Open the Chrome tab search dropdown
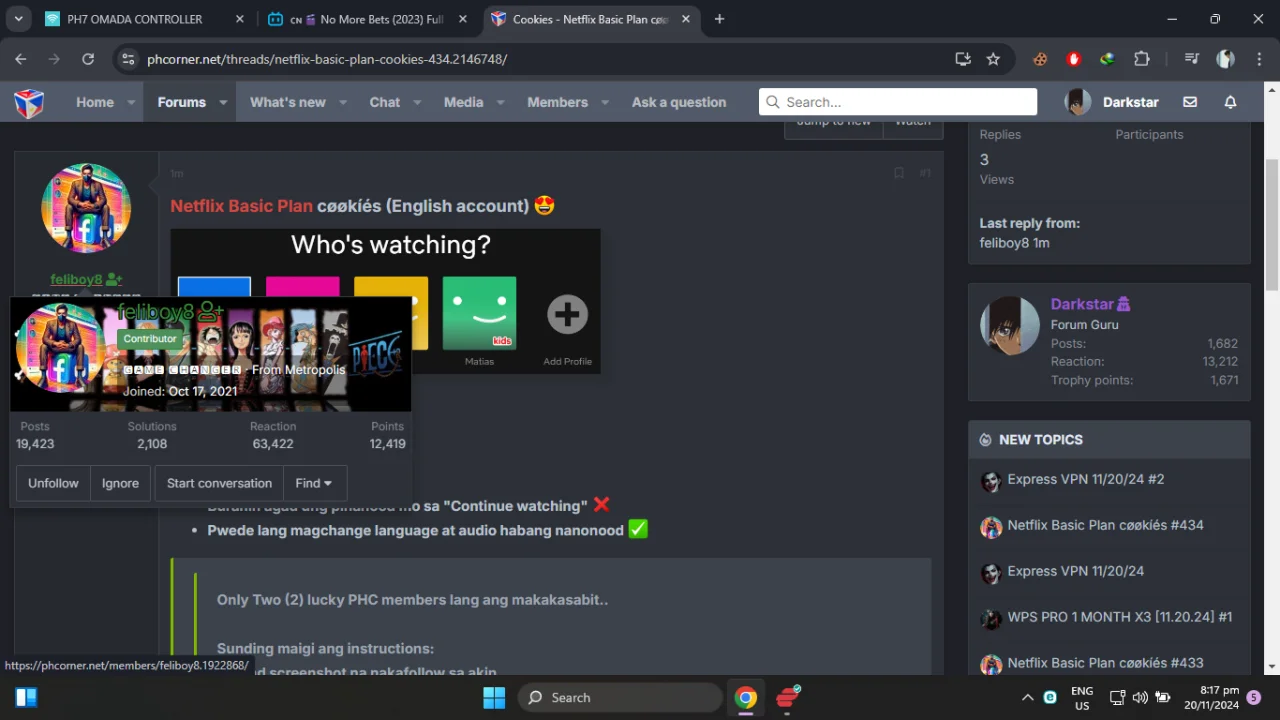The image size is (1280, 720). tap(18, 19)
